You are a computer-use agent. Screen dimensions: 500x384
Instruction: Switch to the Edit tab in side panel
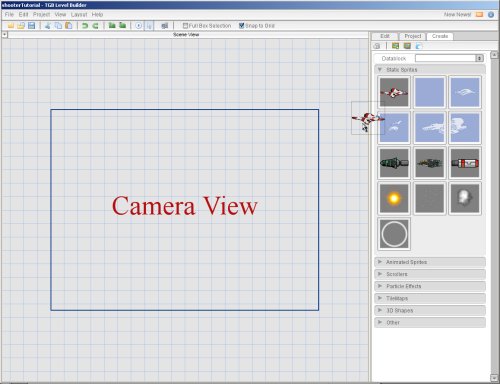[x=385, y=36]
